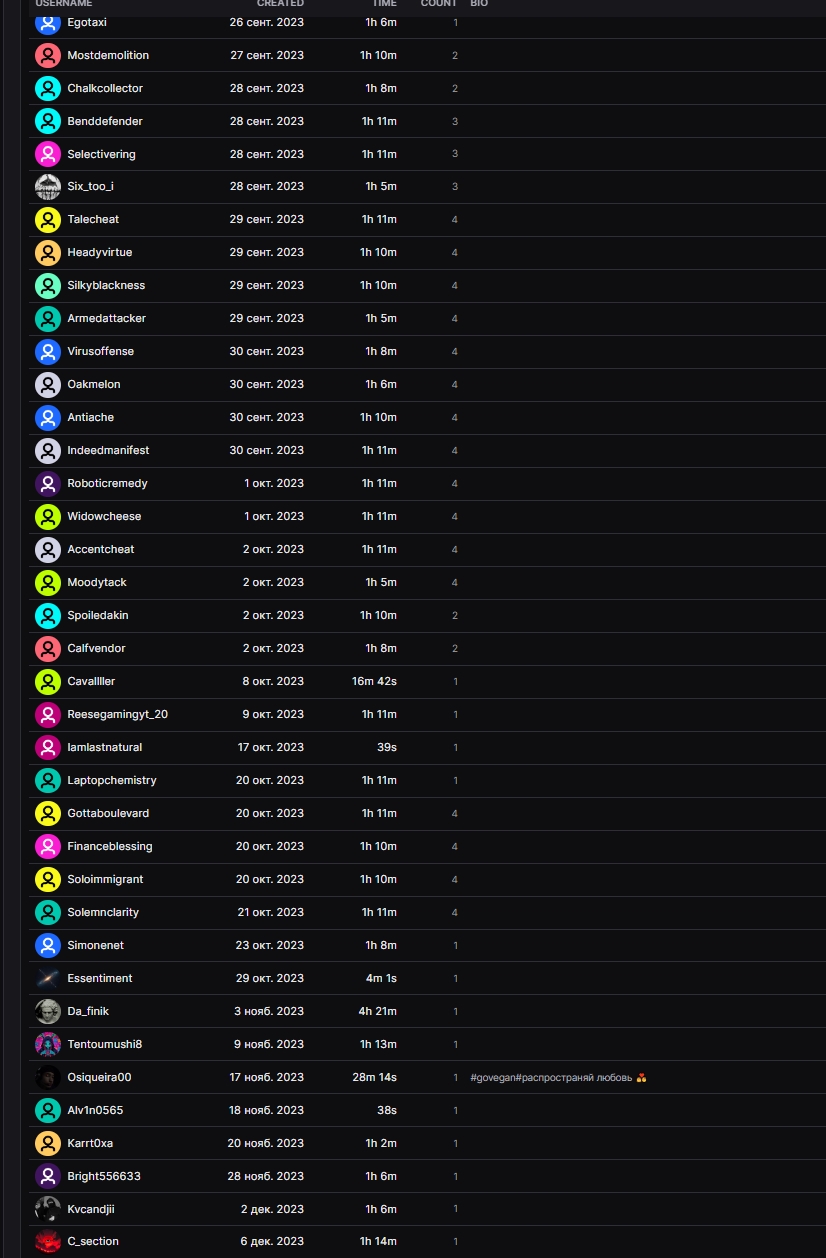Viewport: 826px width, 1258px height.
Task: Sort by the COUNT column header
Action: pos(439,4)
